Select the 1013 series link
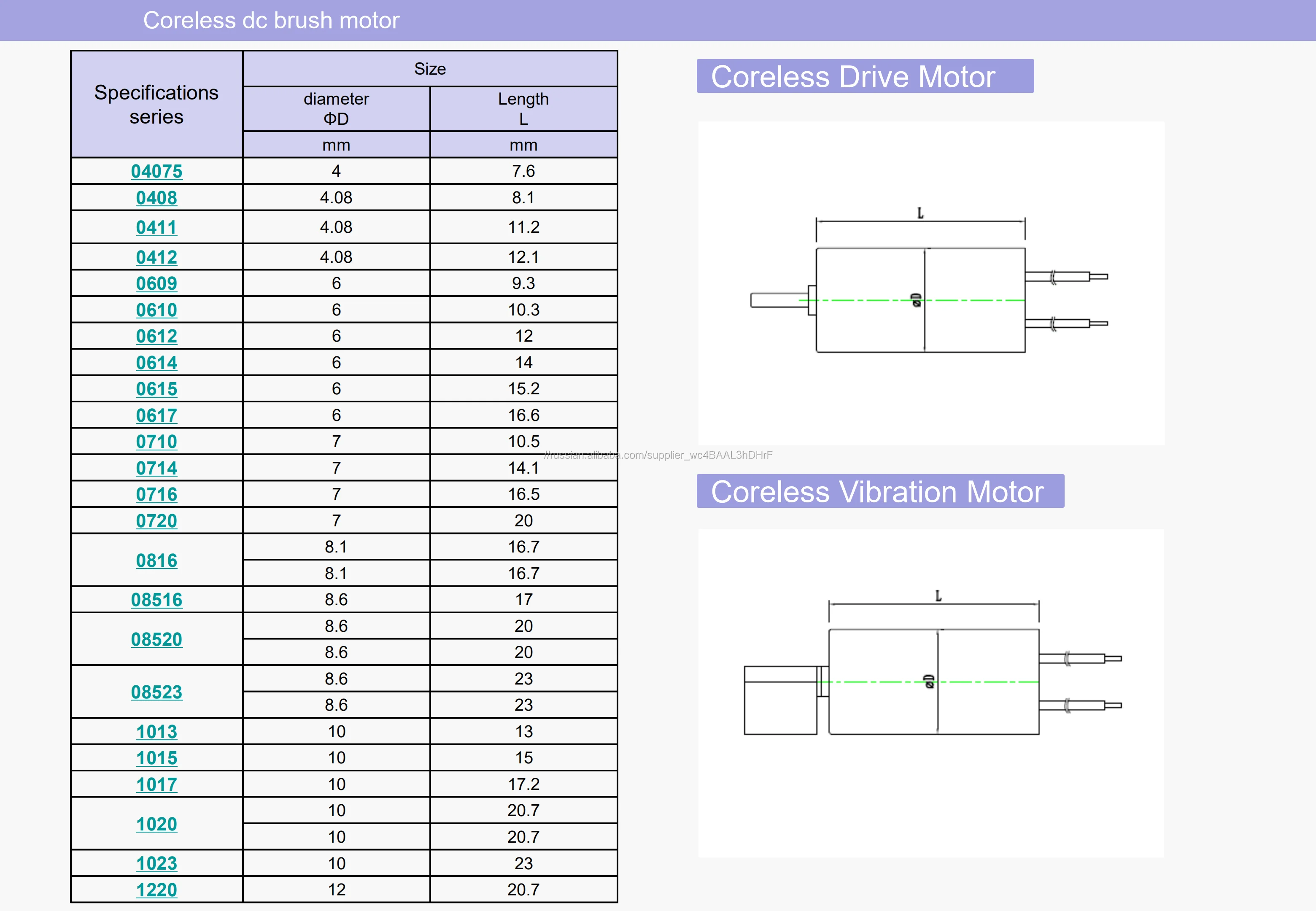The image size is (1316, 911). 156,731
